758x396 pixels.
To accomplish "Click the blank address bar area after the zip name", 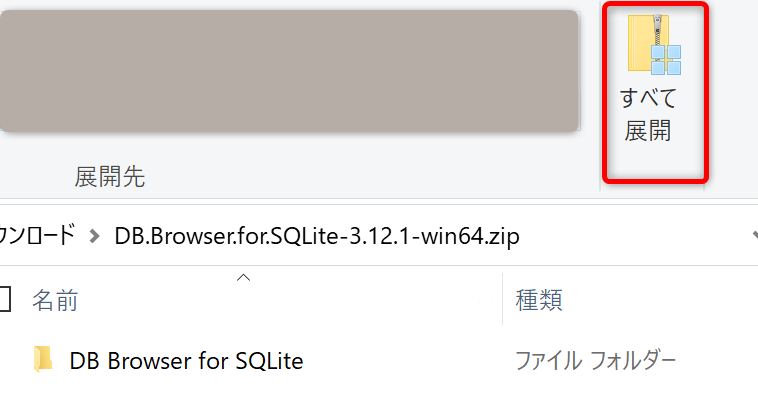I will 633,236.
